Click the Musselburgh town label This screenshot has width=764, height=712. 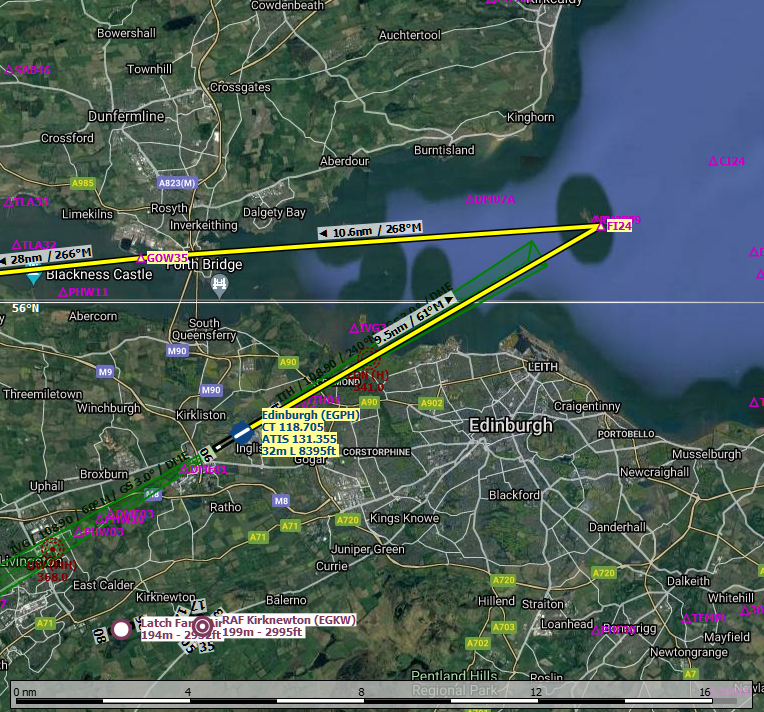point(707,454)
